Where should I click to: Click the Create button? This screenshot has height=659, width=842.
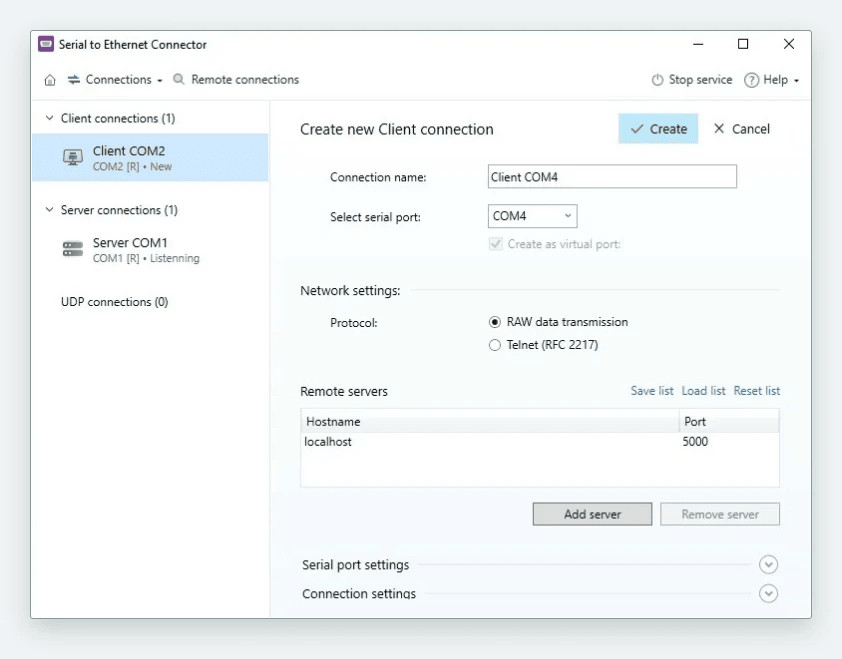[658, 129]
